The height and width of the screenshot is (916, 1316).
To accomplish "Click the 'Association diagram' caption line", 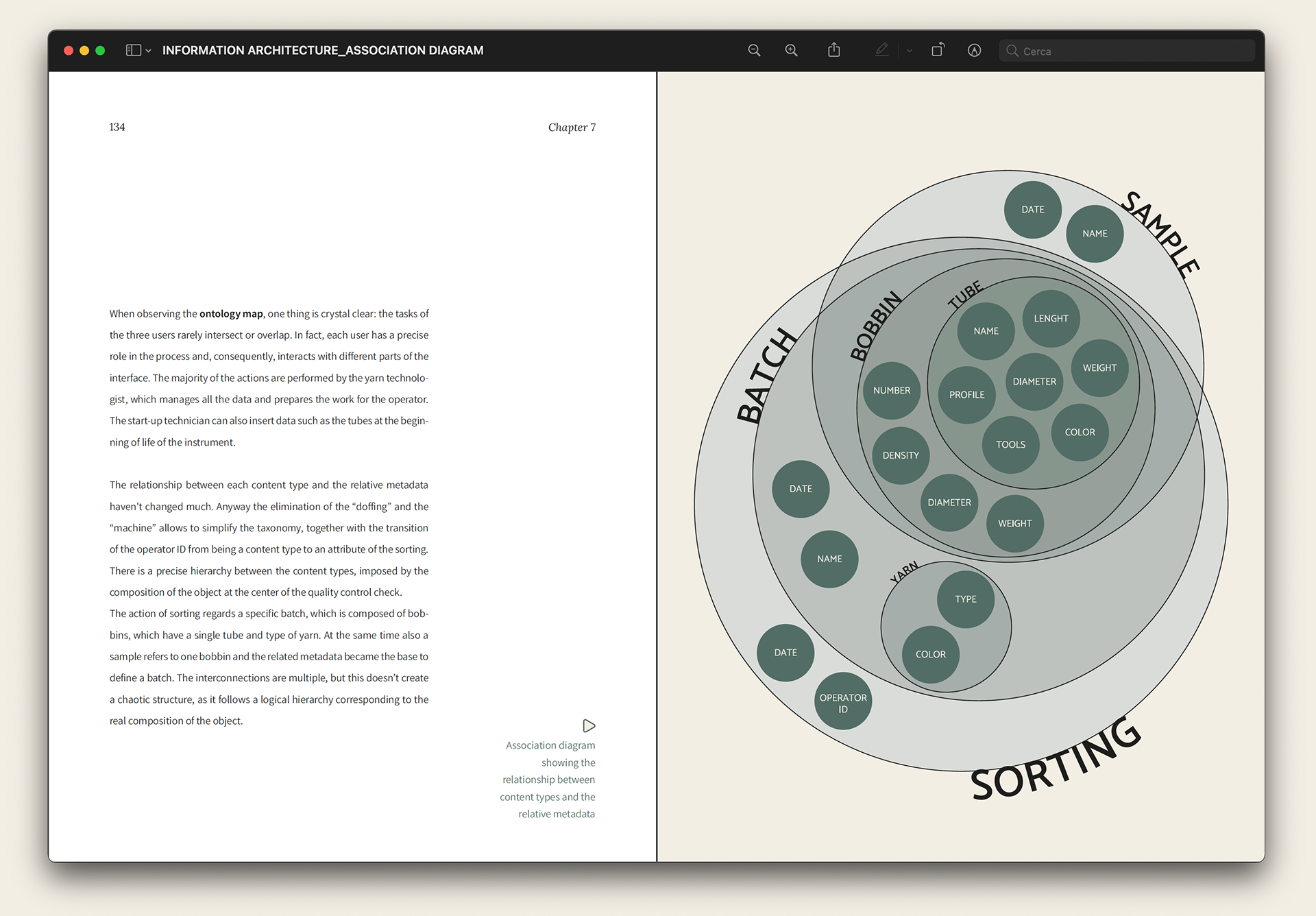I will click(x=550, y=745).
